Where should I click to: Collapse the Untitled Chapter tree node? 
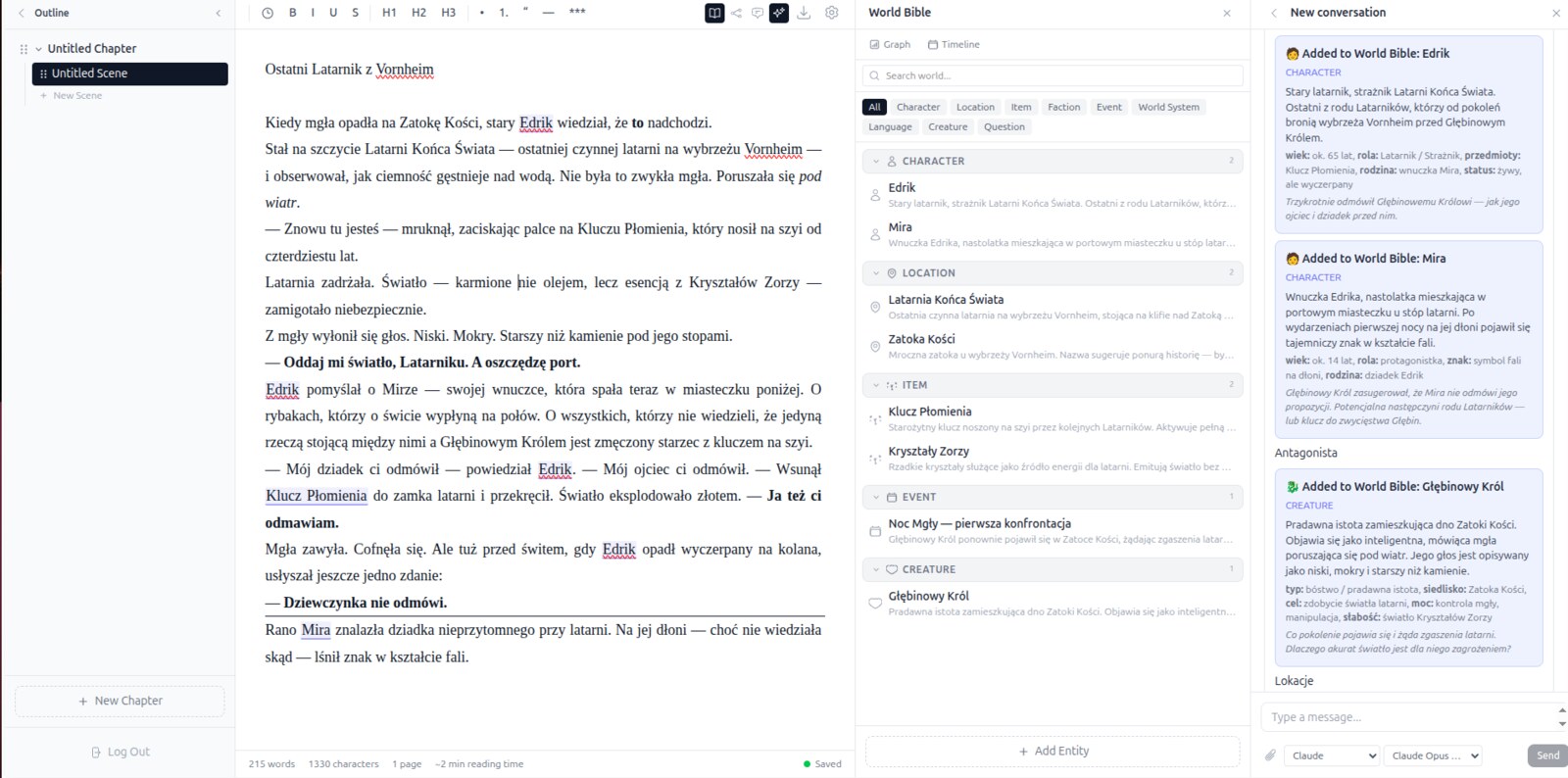coord(38,48)
